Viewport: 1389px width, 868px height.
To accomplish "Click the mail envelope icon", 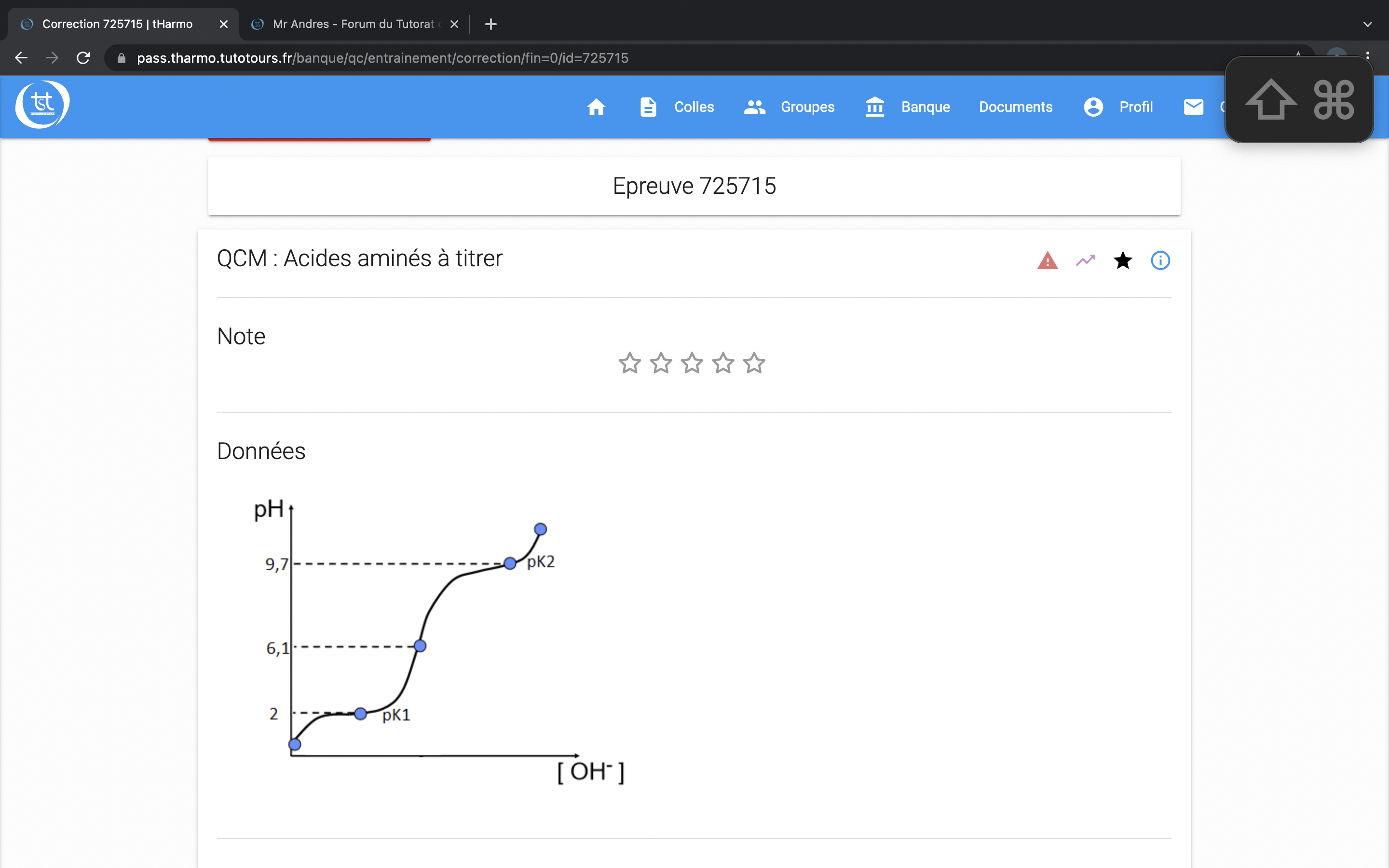I will [x=1193, y=107].
